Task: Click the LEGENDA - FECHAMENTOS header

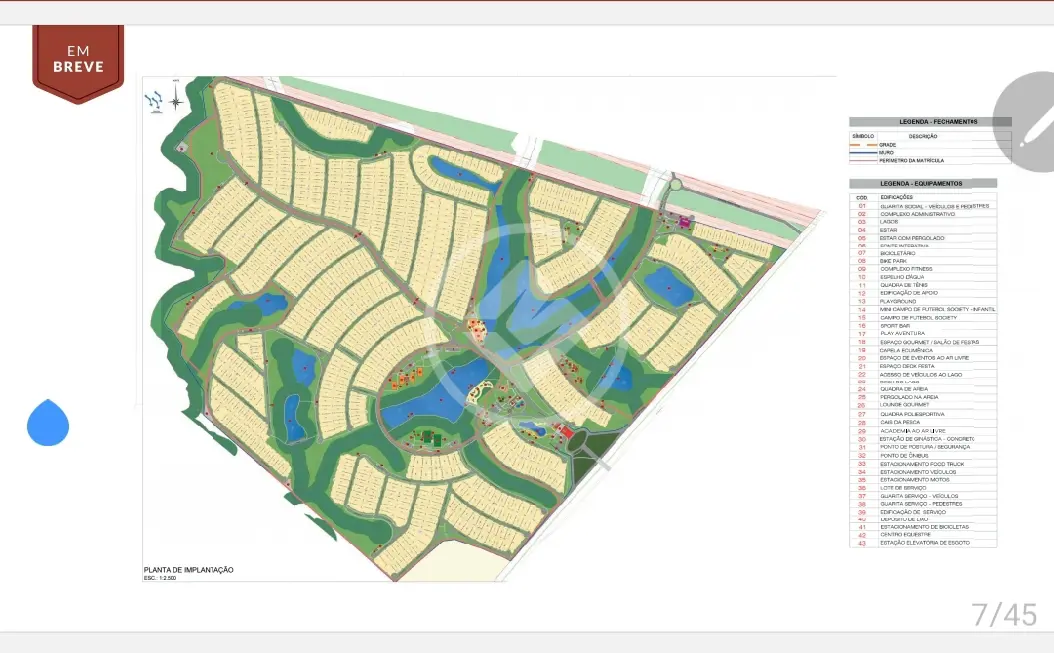Action: [930, 122]
